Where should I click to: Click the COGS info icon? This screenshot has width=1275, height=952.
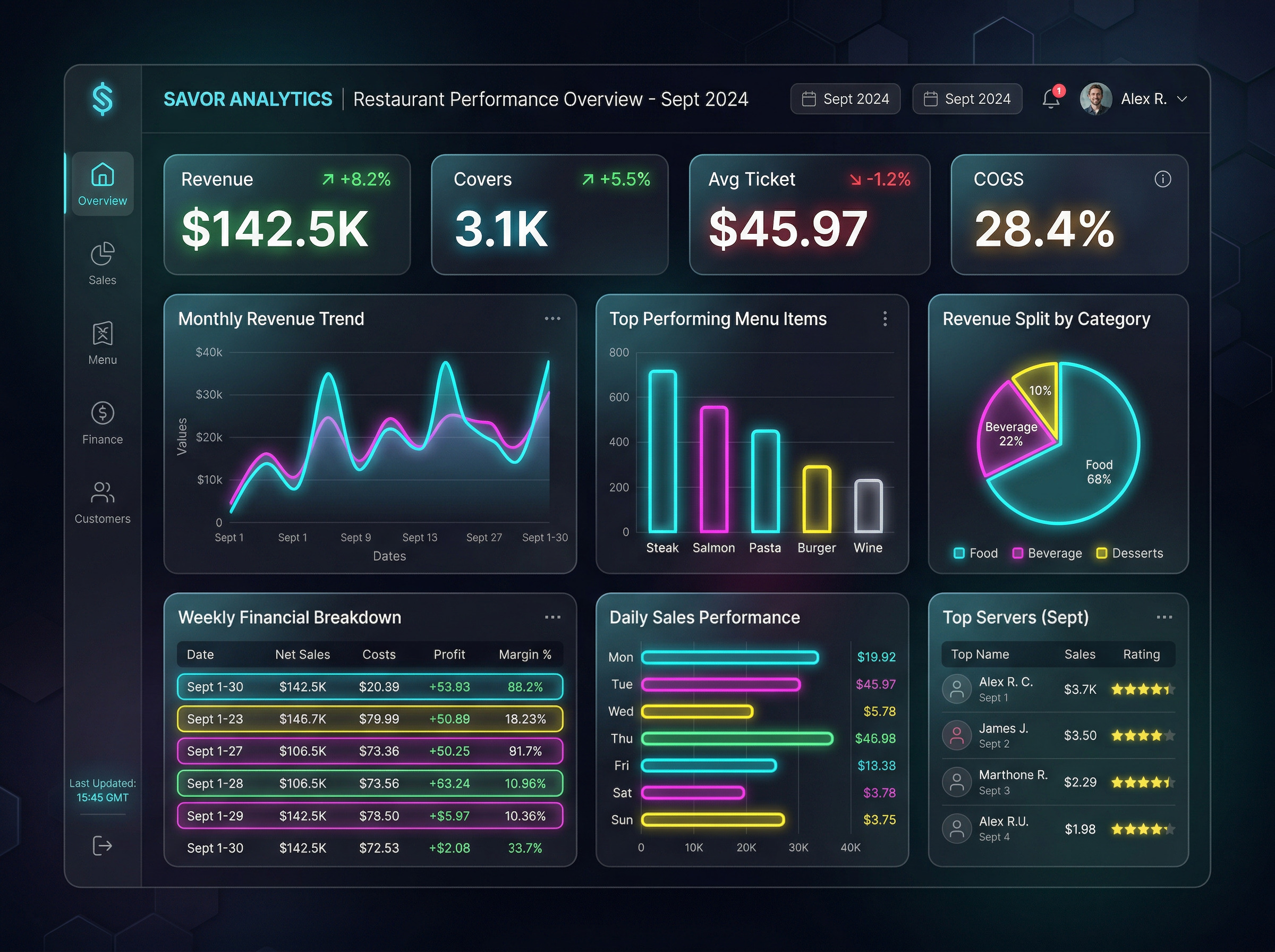(1163, 179)
